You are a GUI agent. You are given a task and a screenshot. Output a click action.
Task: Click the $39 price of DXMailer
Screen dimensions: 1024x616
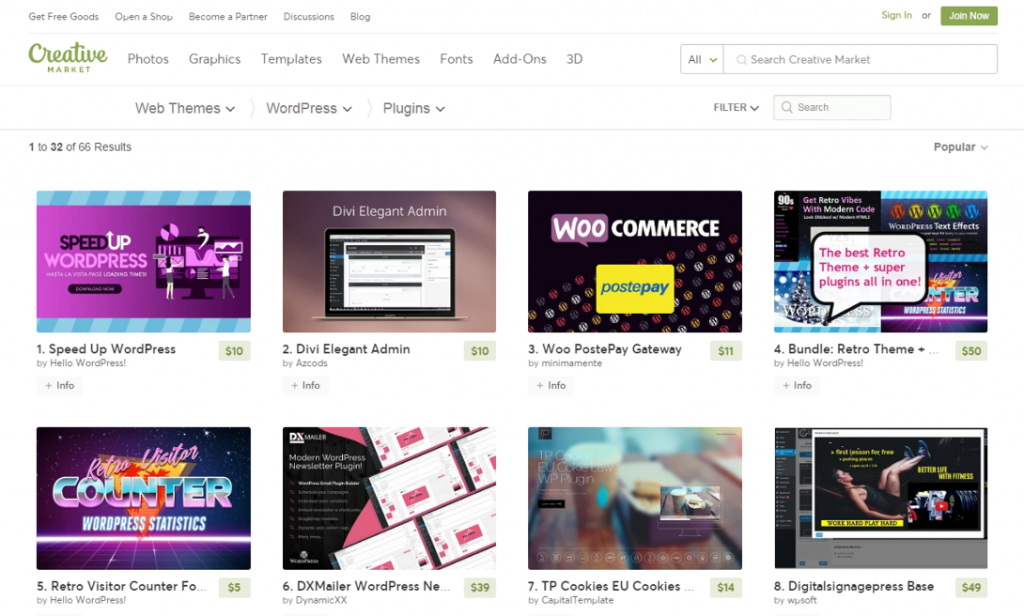480,587
